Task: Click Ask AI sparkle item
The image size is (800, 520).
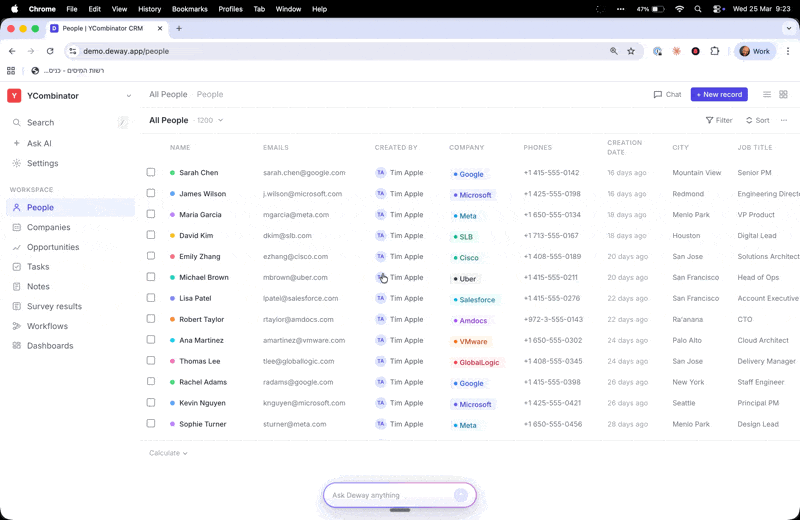Action: click(39, 143)
